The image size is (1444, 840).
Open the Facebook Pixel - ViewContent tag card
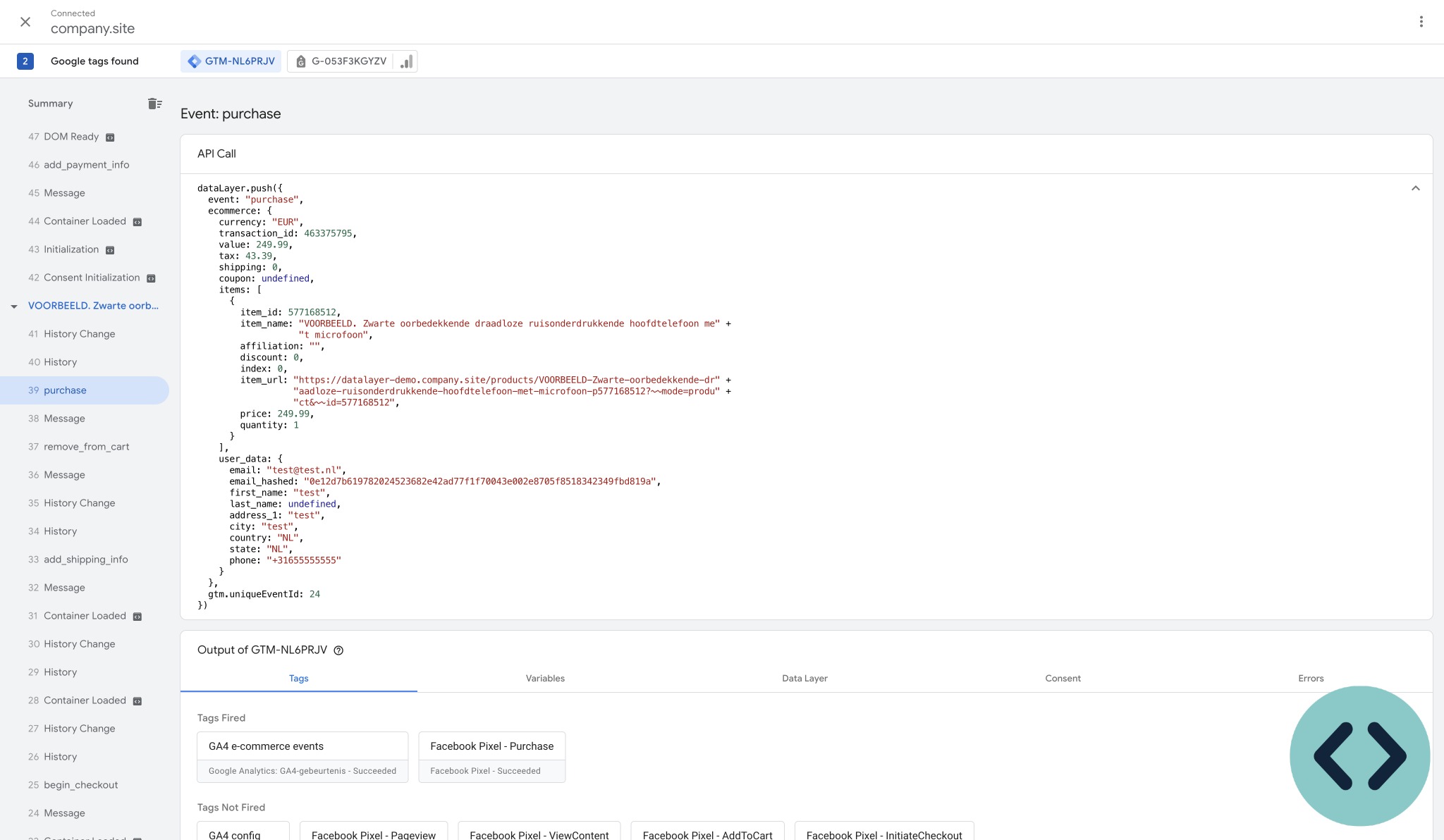pyautogui.click(x=539, y=831)
